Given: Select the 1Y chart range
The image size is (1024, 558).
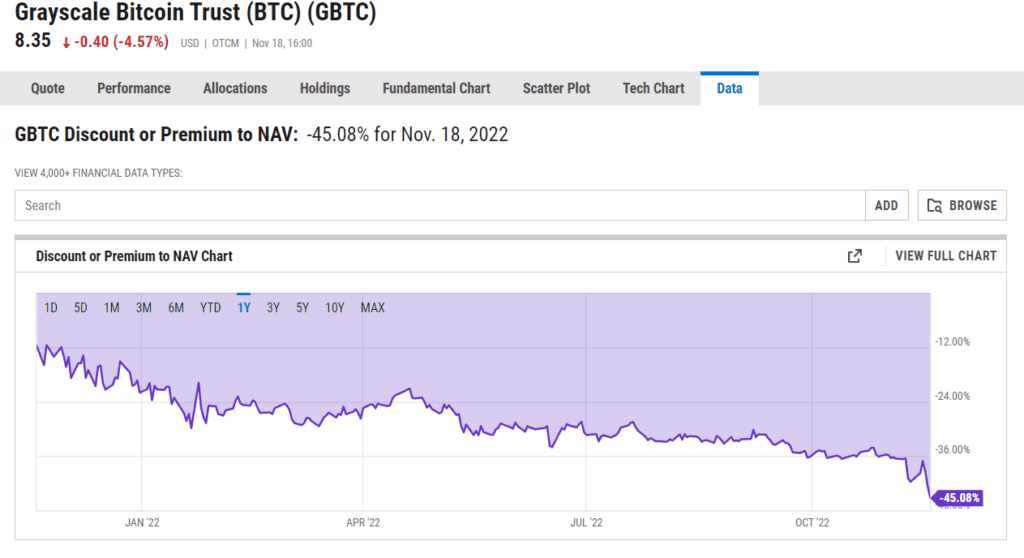Looking at the screenshot, I should point(244,308).
